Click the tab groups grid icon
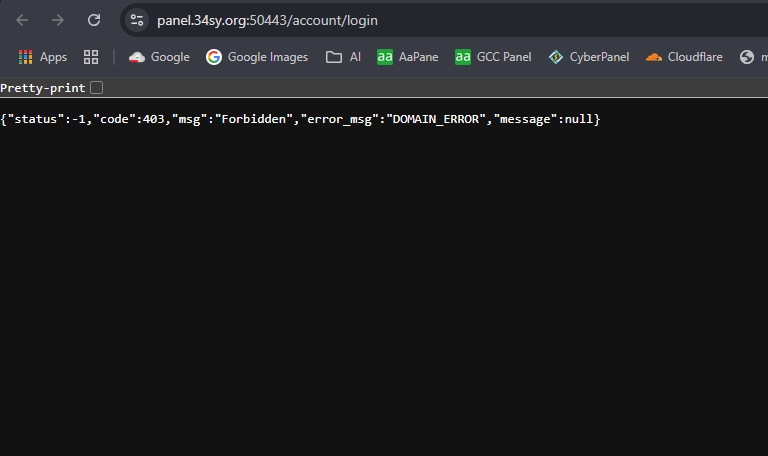768x456 pixels. 91,57
